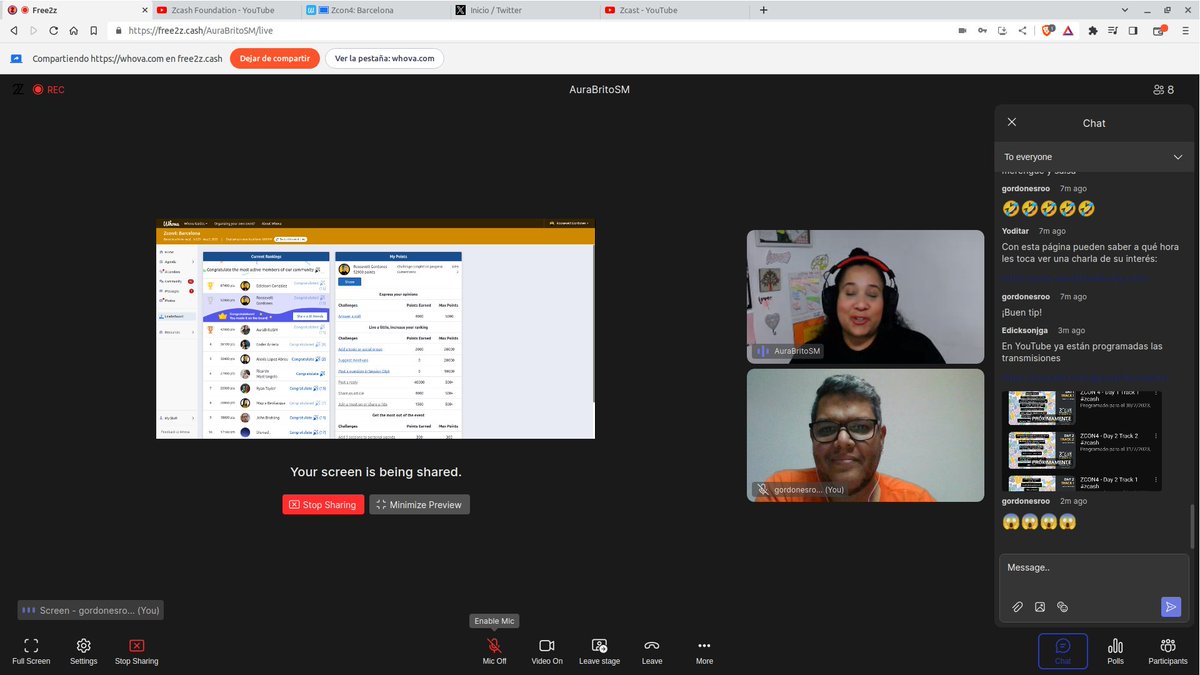Image resolution: width=1200 pixels, height=675 pixels.
Task: Open the browser main hamburger menu
Action: 1185,30
